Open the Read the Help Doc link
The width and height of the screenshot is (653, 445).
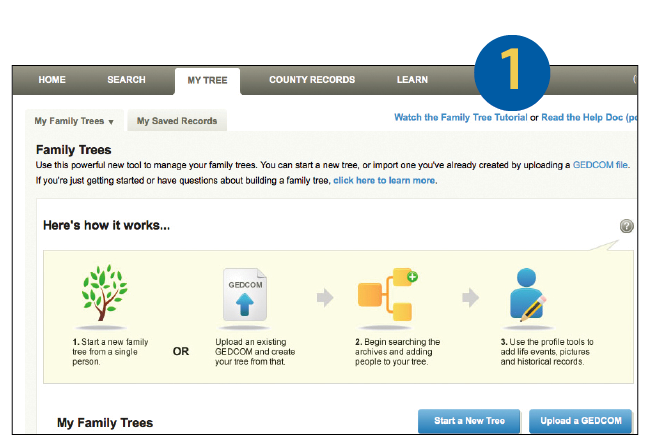pos(589,117)
